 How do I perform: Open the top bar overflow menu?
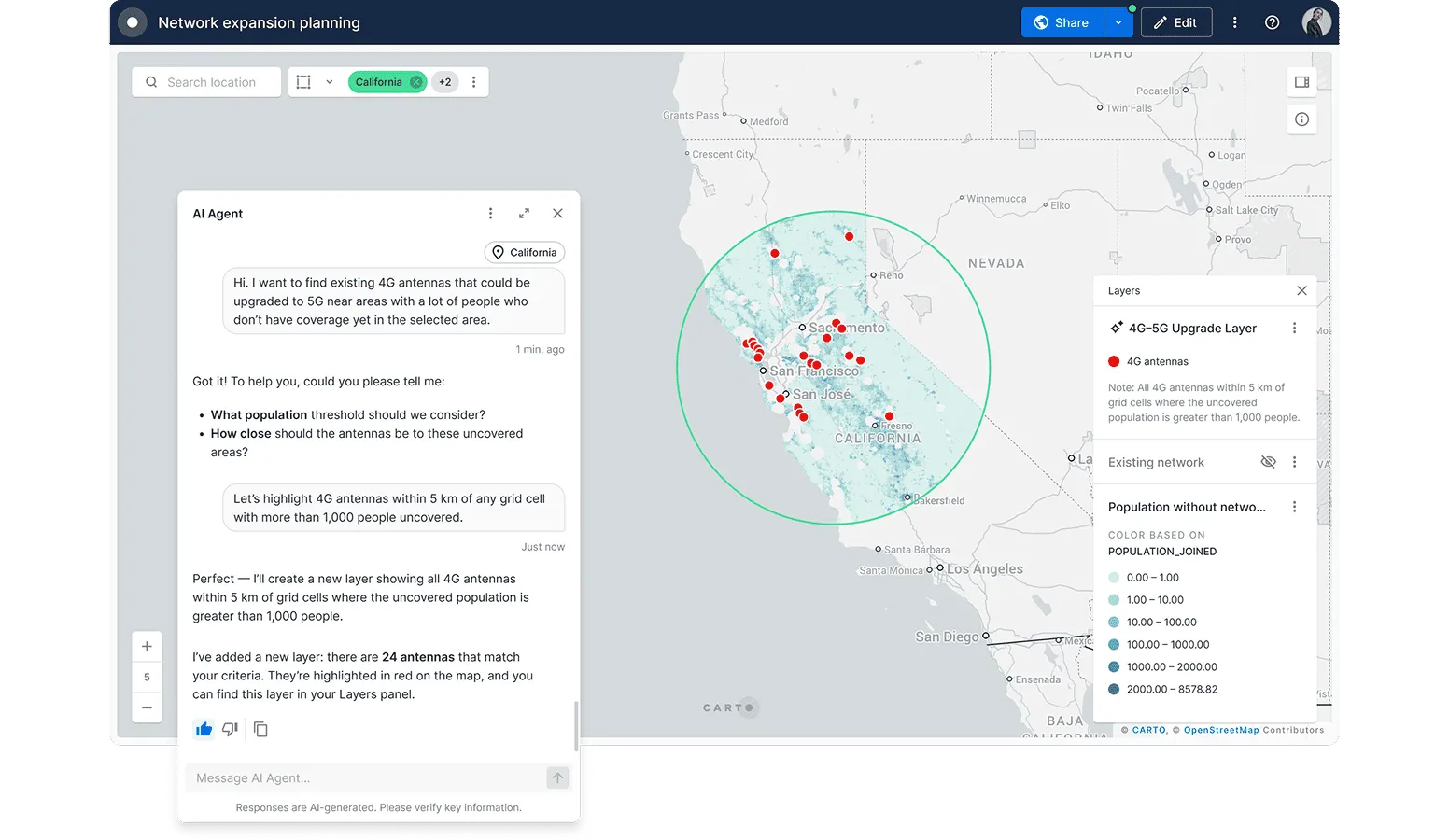(x=1234, y=22)
